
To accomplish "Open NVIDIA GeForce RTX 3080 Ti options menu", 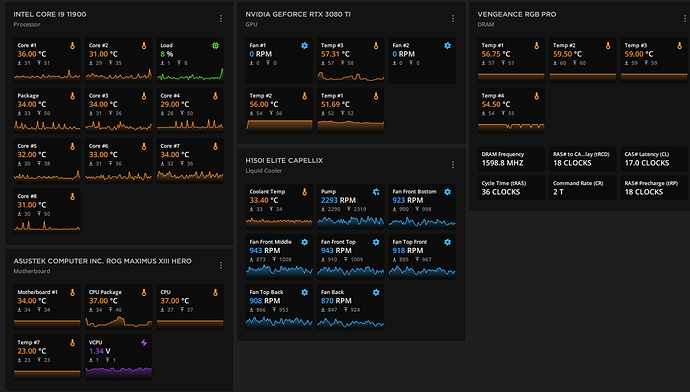I will (x=452, y=18).
